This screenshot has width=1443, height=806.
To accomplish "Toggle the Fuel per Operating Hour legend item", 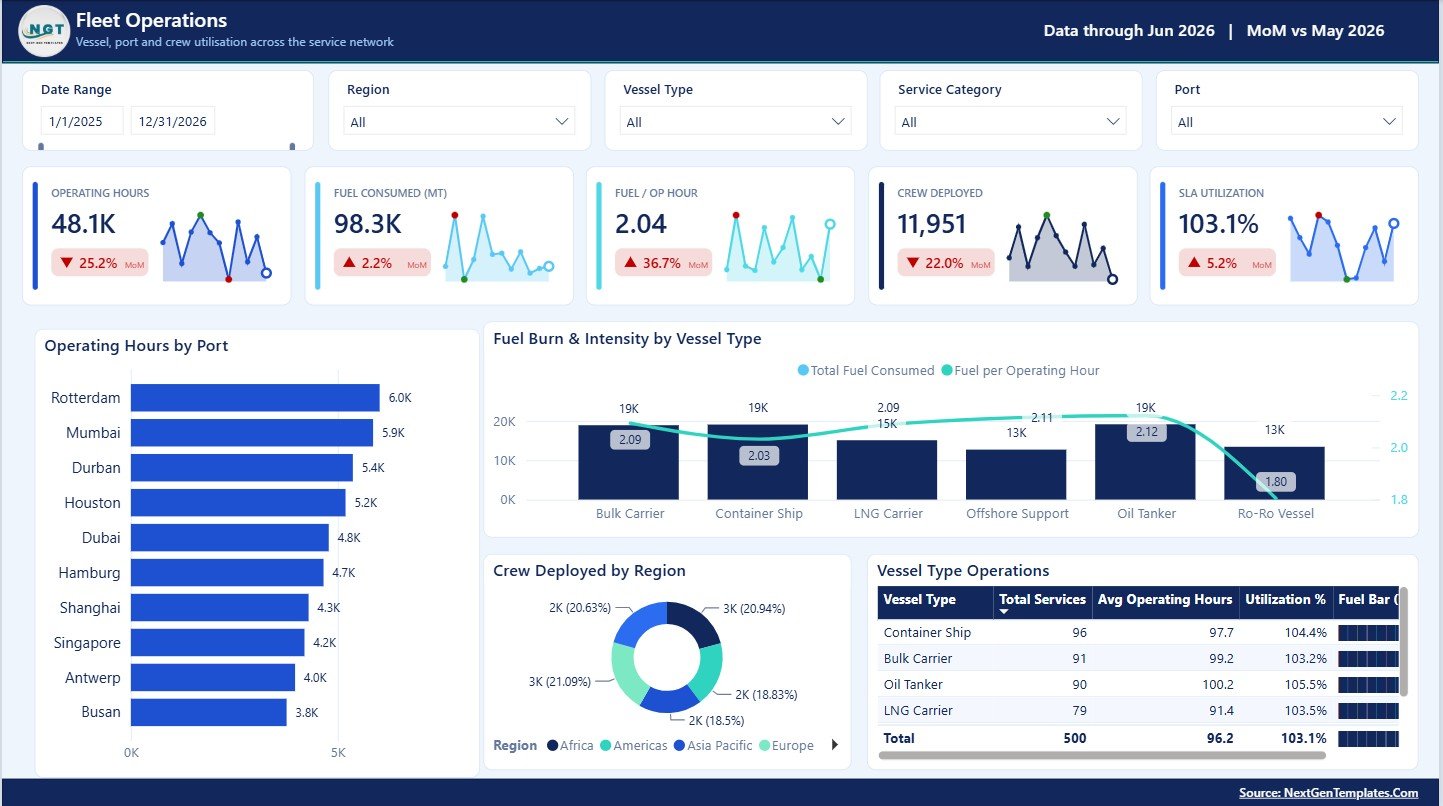I will (1020, 370).
